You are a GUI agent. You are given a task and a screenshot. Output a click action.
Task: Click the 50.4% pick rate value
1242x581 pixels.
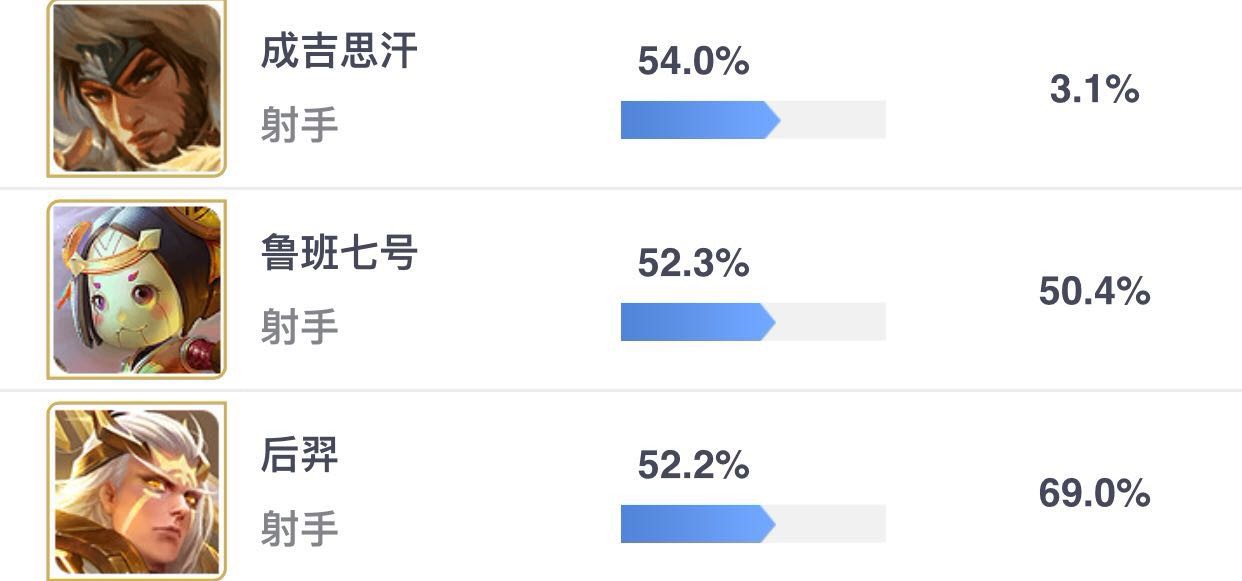click(x=1094, y=292)
